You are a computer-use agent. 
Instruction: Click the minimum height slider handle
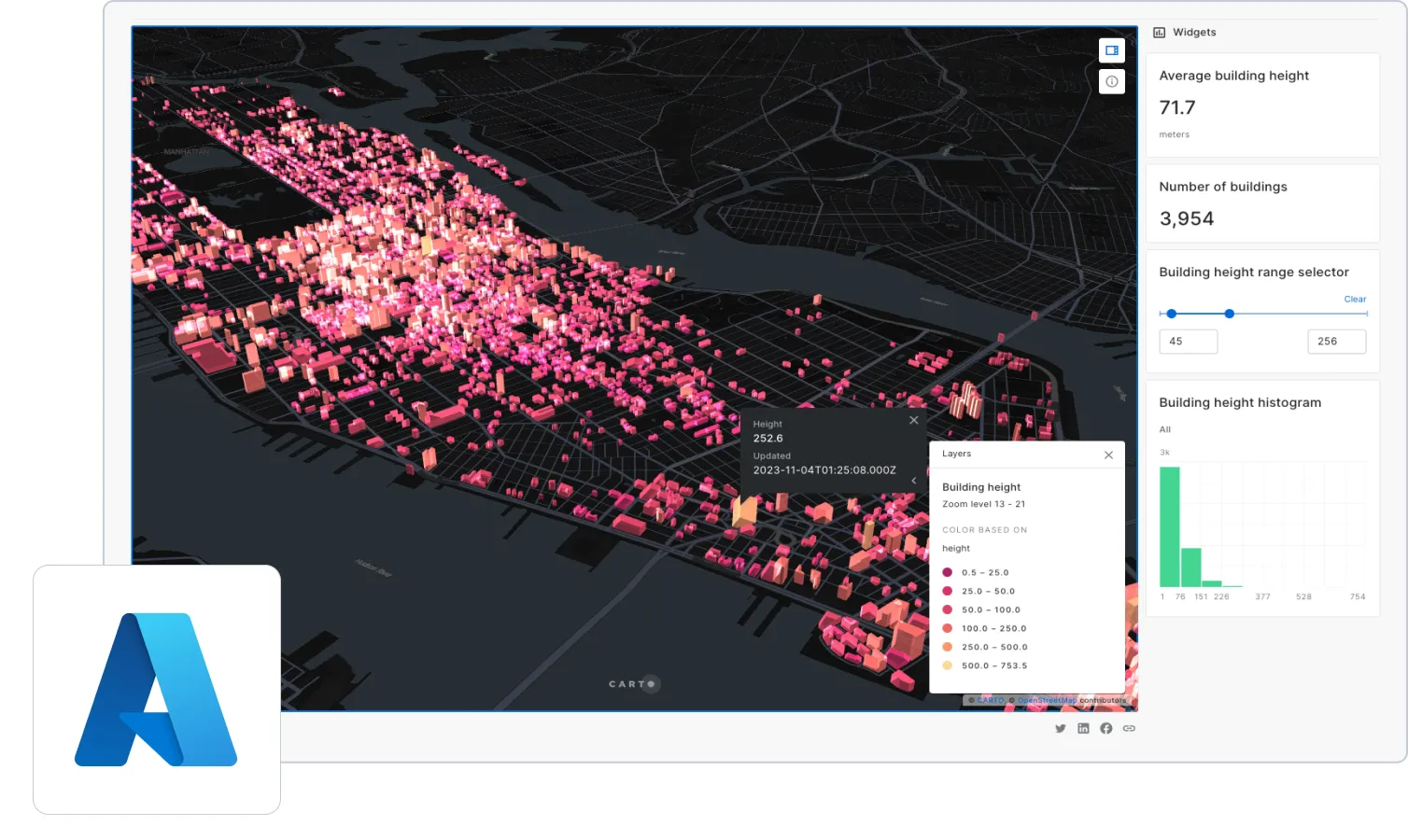(1172, 314)
